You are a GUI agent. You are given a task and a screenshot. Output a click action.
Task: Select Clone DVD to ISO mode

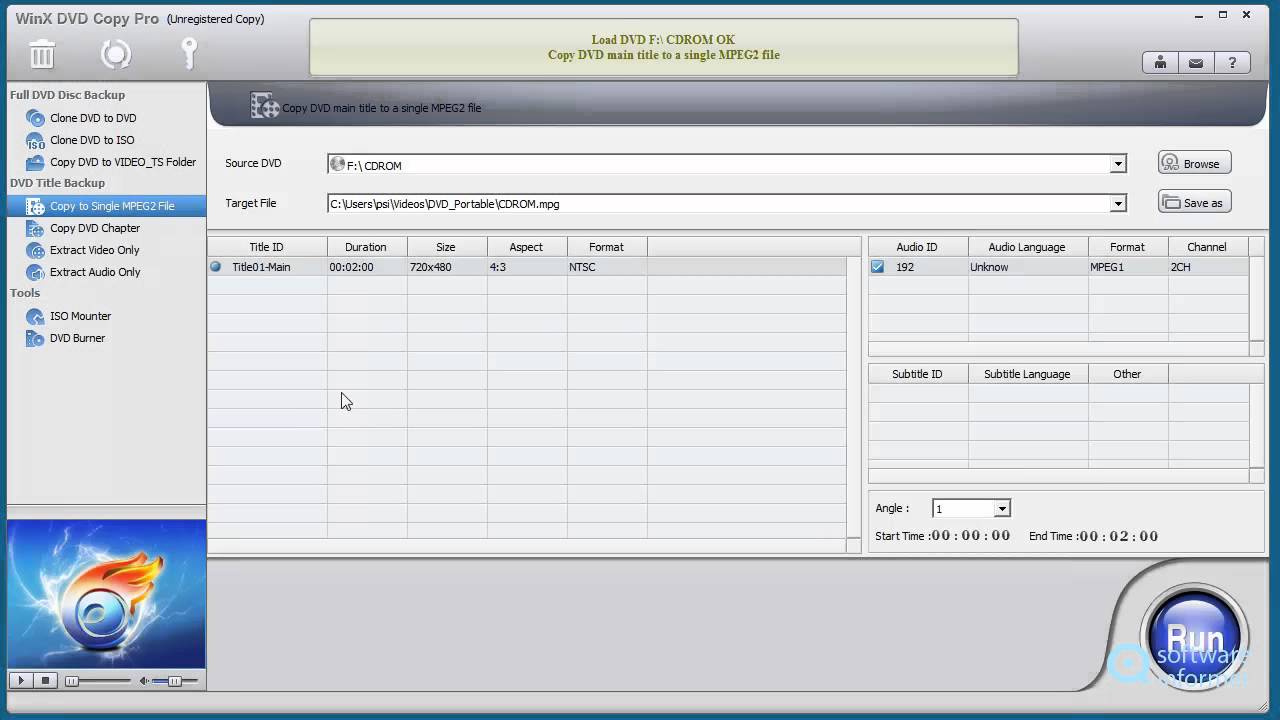pyautogui.click(x=92, y=140)
